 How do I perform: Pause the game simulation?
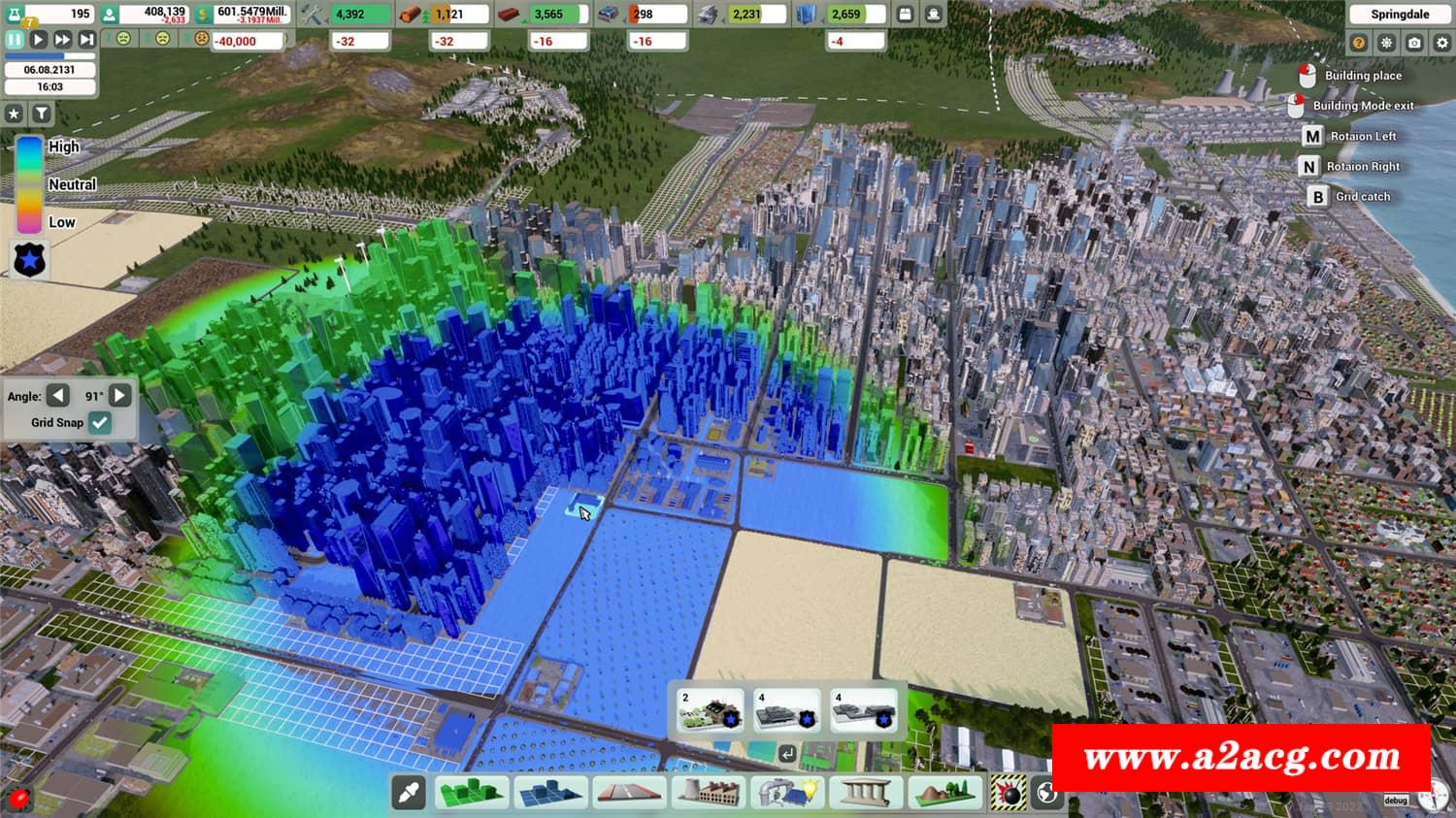coord(15,40)
